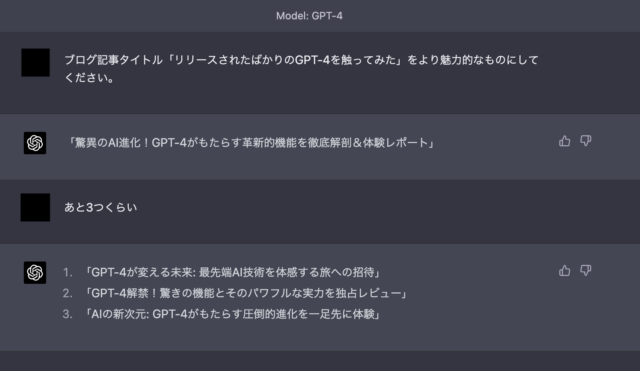
Task: Click the second line ください。 of first prompt
Action: coord(89,78)
